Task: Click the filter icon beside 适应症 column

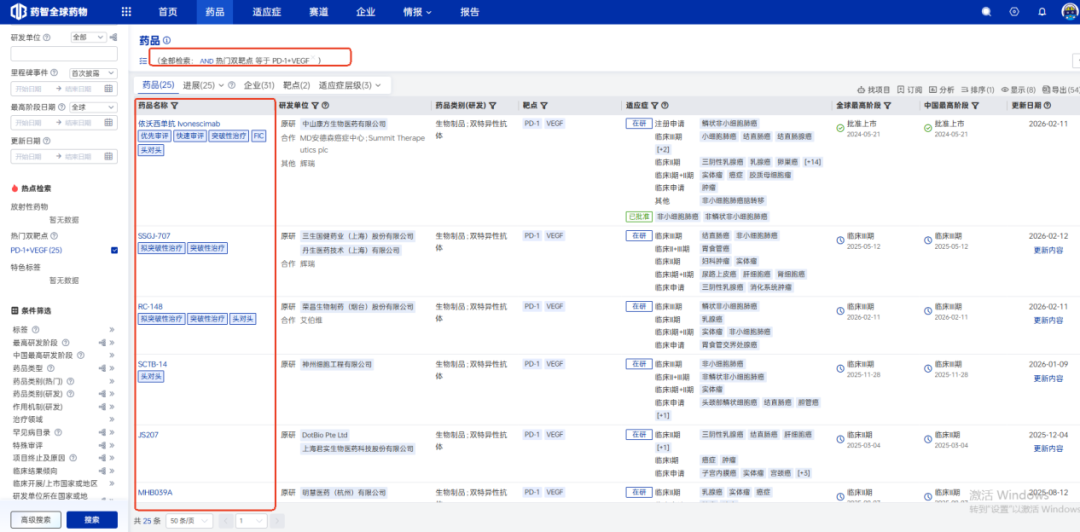Action: click(x=656, y=105)
